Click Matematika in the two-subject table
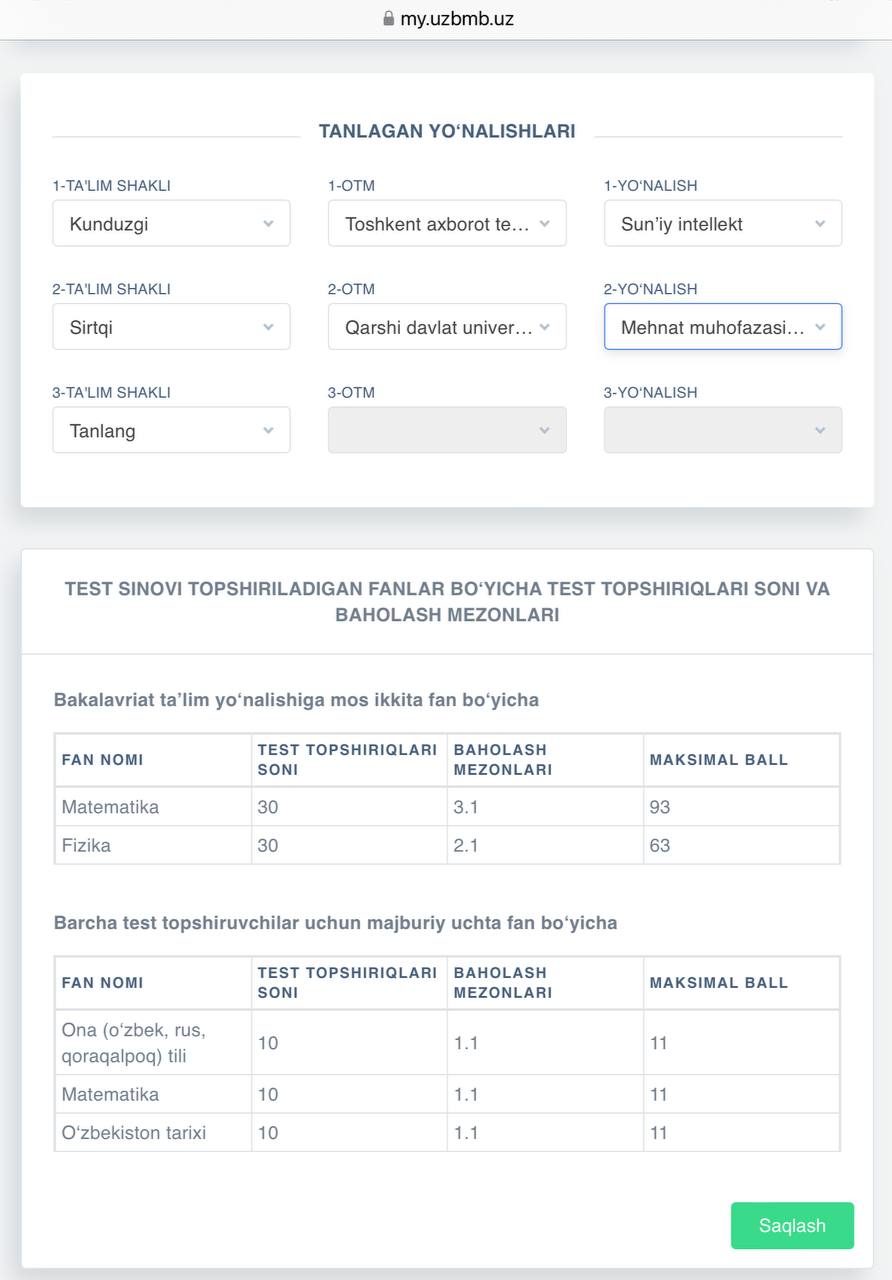This screenshot has height=1280, width=892. [110, 807]
